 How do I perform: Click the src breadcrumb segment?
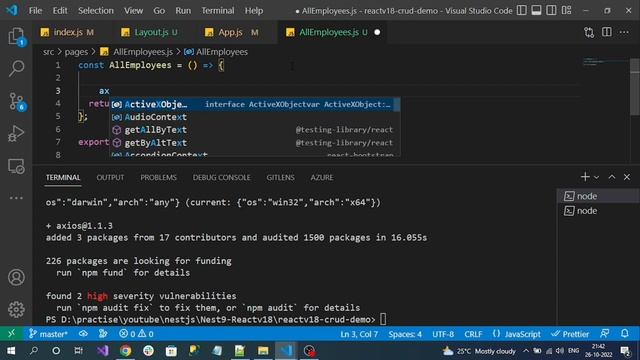point(48,52)
